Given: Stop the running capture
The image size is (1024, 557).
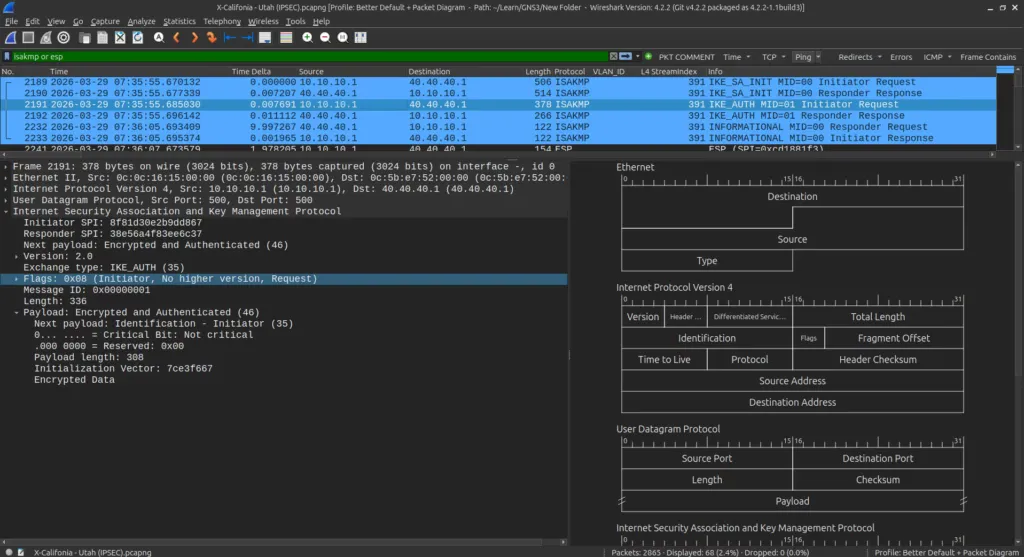Looking at the screenshot, I should [x=28, y=38].
